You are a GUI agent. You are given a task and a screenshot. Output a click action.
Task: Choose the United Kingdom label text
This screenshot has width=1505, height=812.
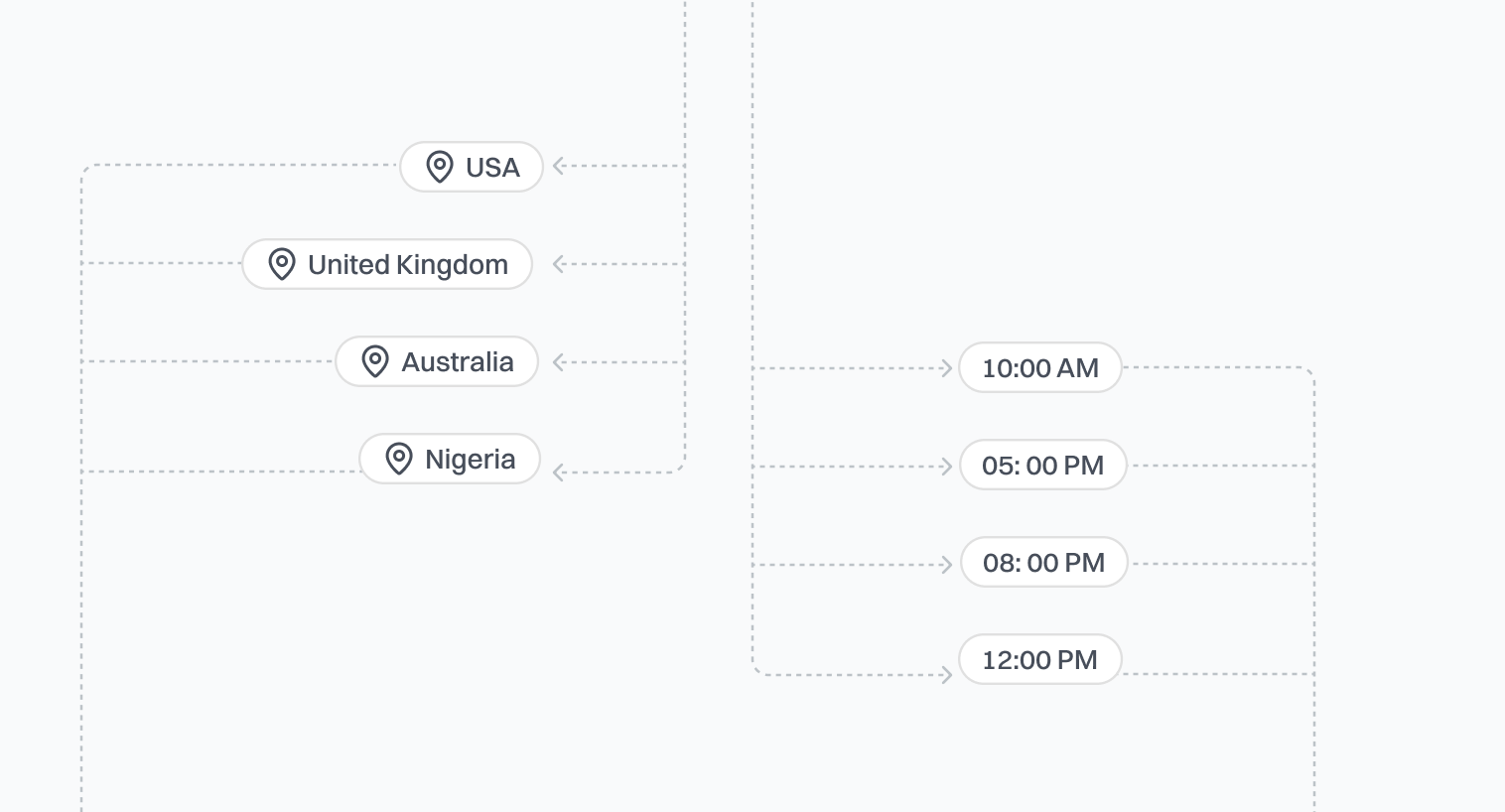[x=408, y=265]
